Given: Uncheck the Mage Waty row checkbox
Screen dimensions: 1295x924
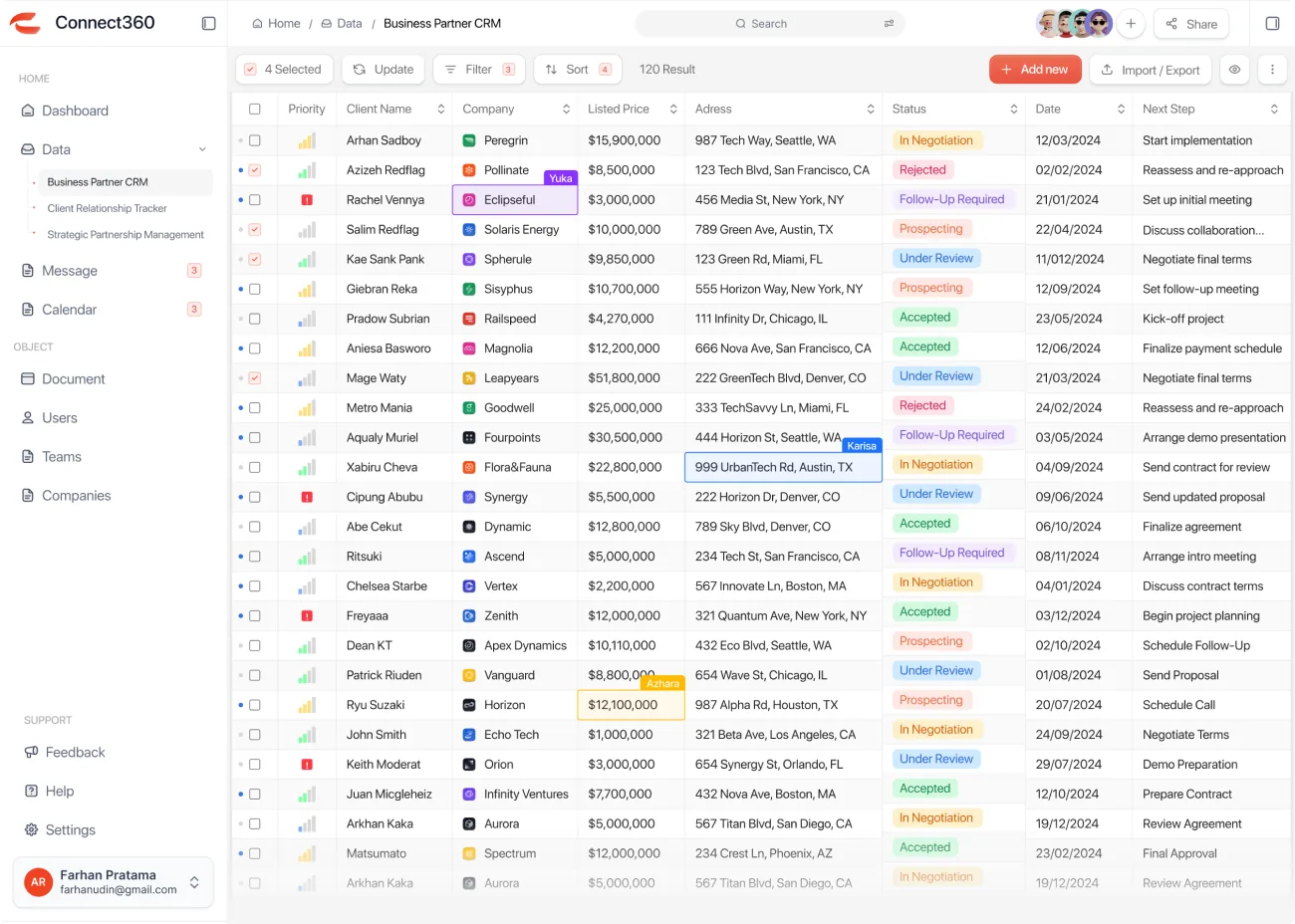Looking at the screenshot, I should click(255, 378).
